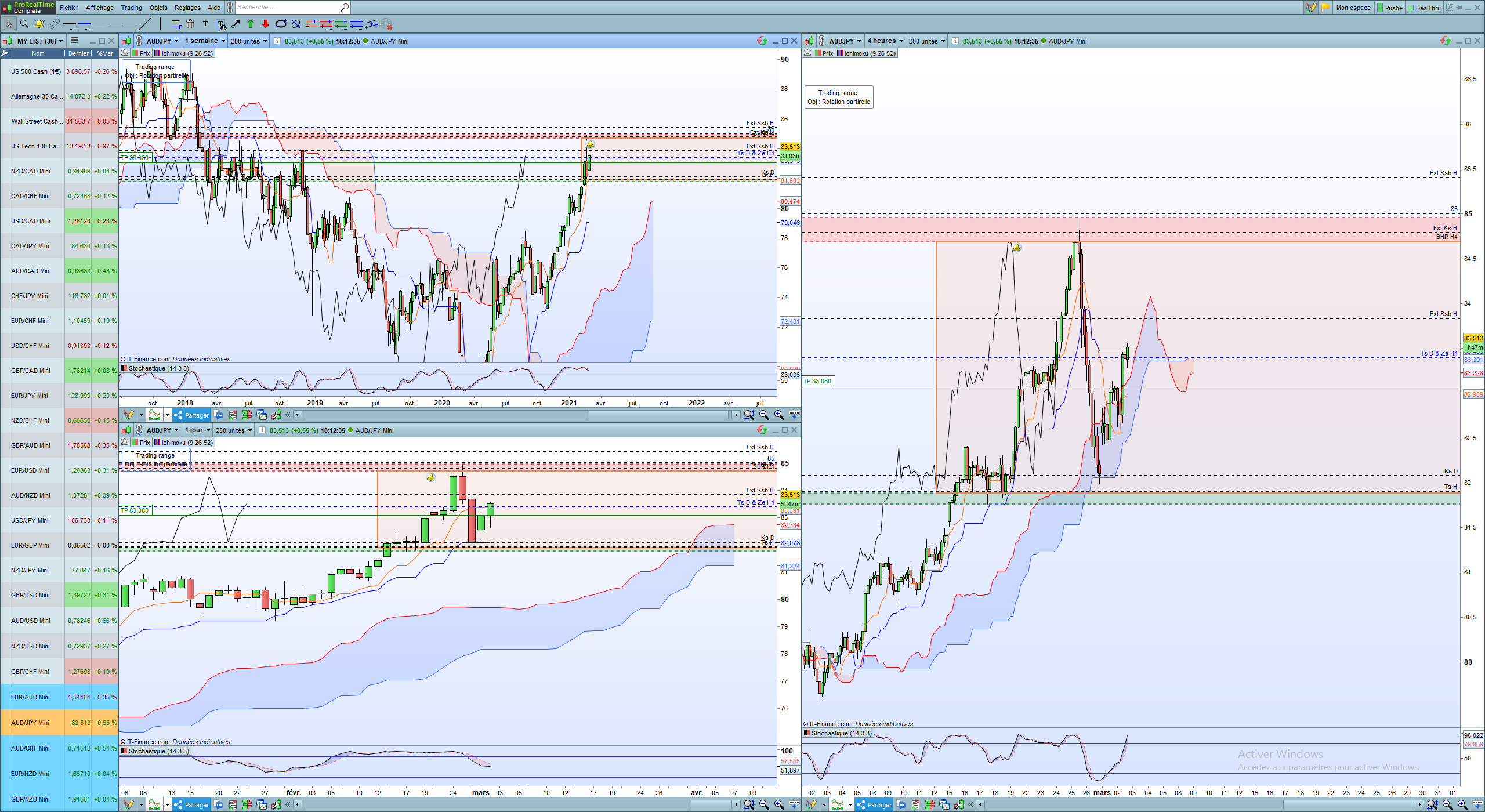Open the Réglages menu
This screenshot has width=1485, height=812.
coord(187,8)
